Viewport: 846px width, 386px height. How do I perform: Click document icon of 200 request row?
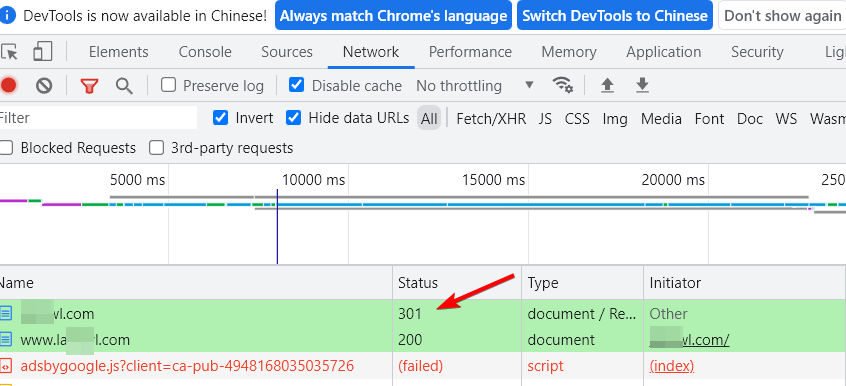(6, 340)
